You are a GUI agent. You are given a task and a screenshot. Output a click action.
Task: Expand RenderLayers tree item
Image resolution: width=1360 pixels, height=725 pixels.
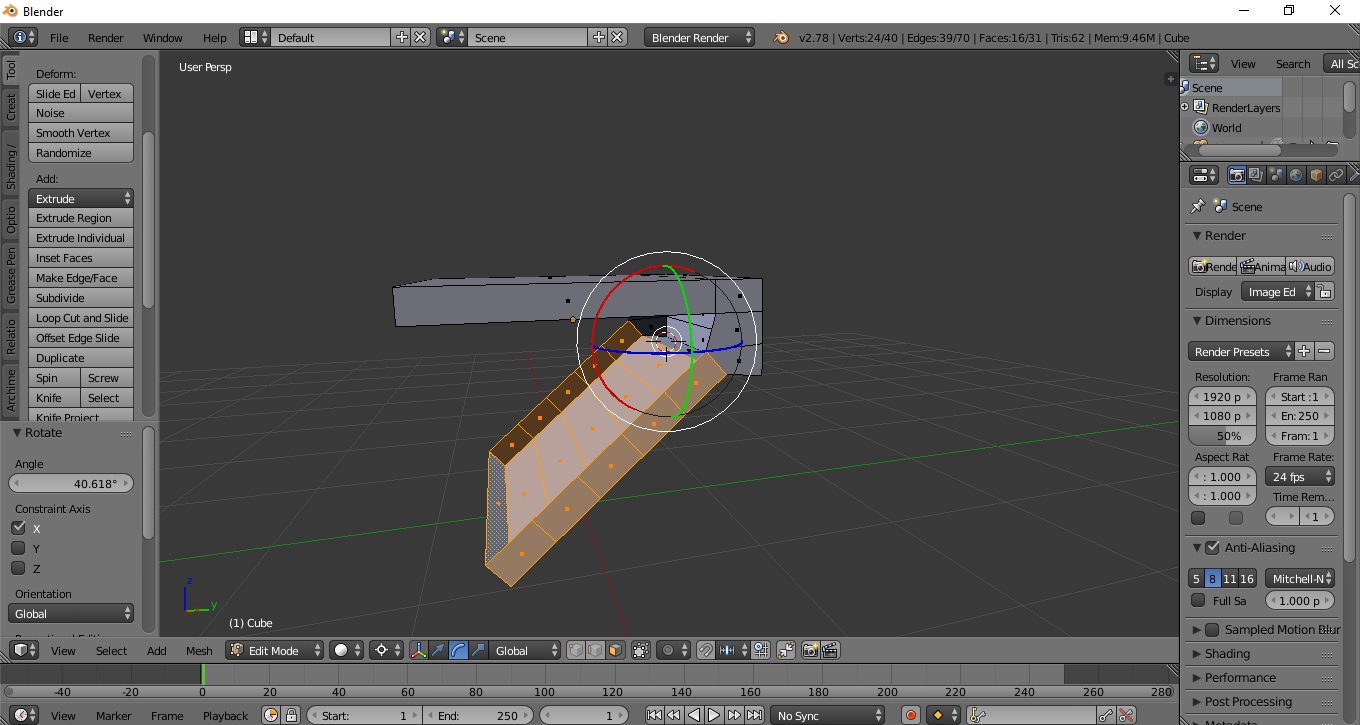[1185, 107]
